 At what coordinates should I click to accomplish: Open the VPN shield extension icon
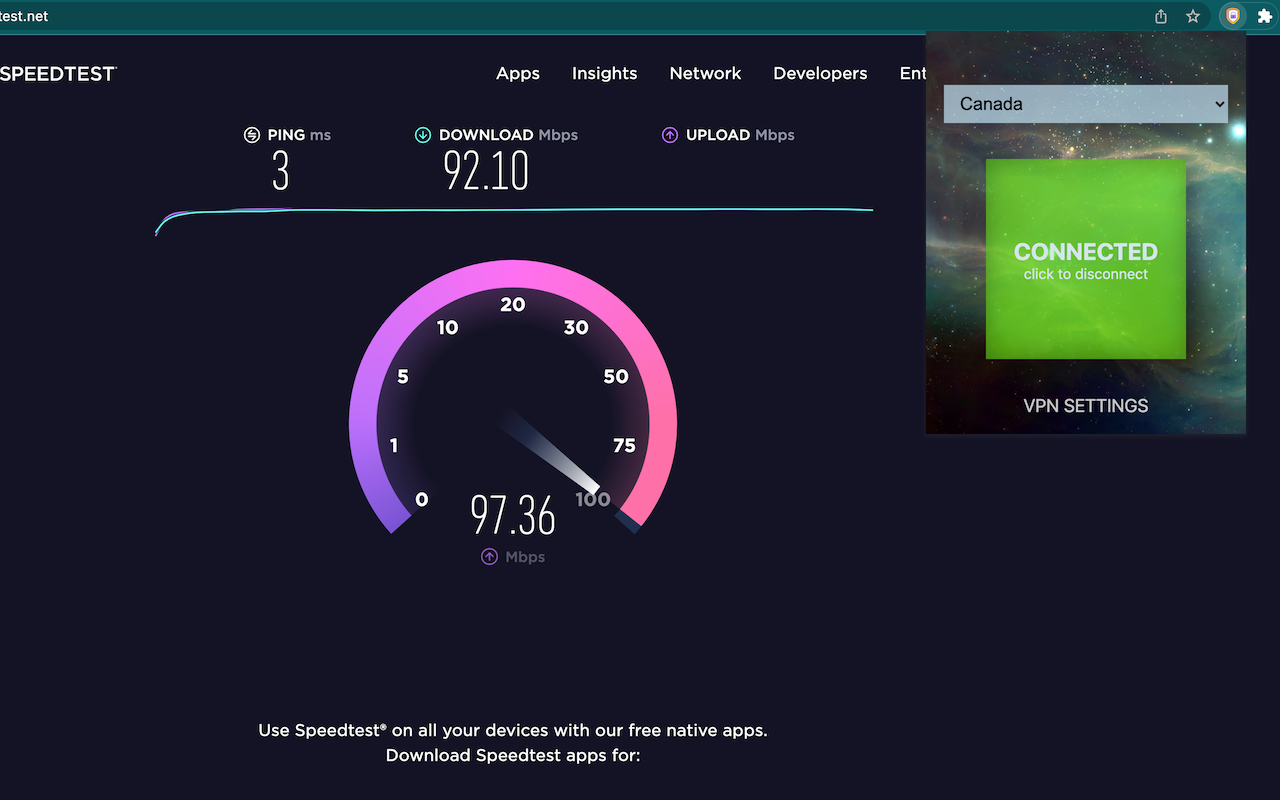pyautogui.click(x=1233, y=16)
